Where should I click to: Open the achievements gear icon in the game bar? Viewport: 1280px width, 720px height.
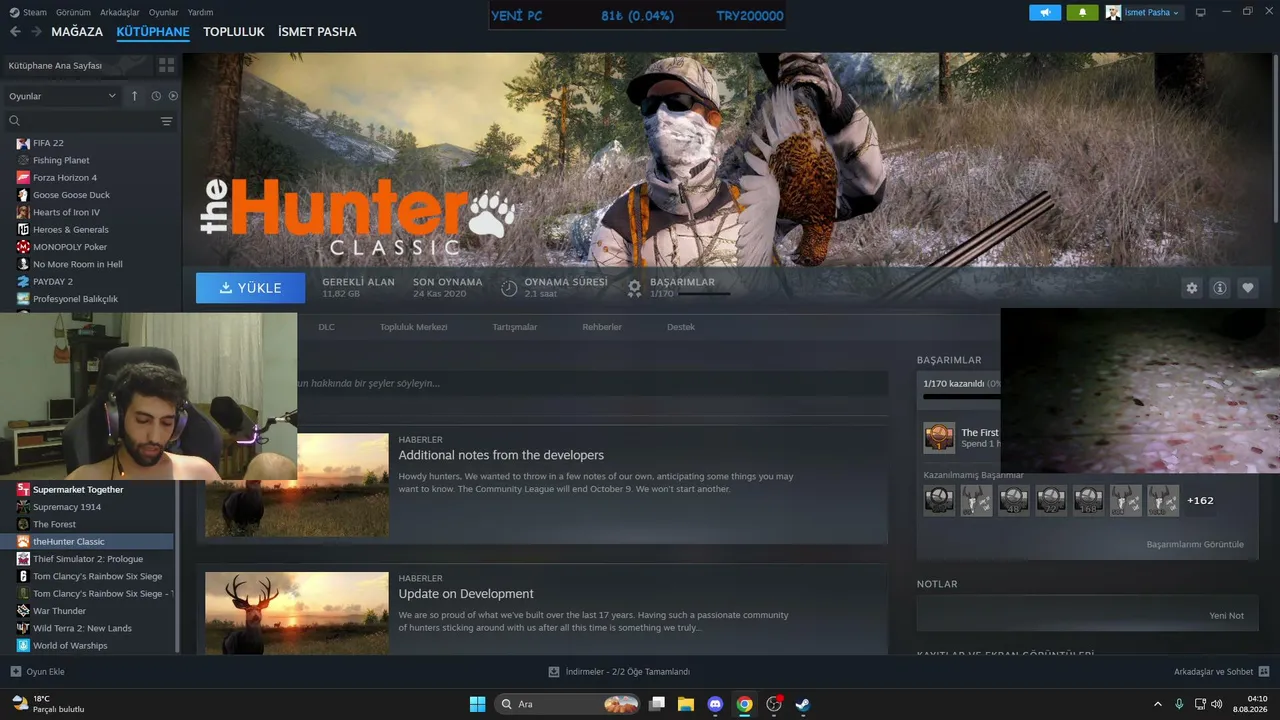634,288
